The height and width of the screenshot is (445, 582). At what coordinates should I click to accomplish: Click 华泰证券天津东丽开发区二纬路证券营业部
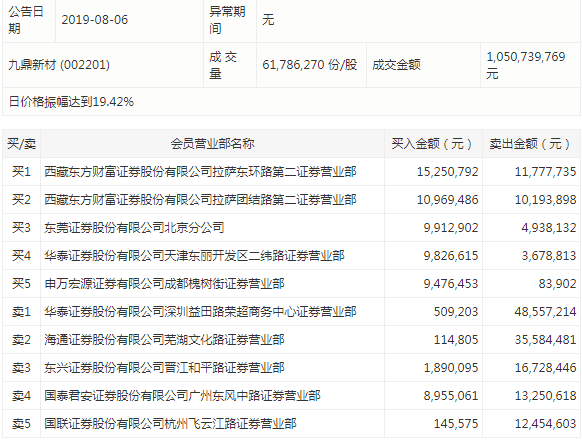pos(194,256)
